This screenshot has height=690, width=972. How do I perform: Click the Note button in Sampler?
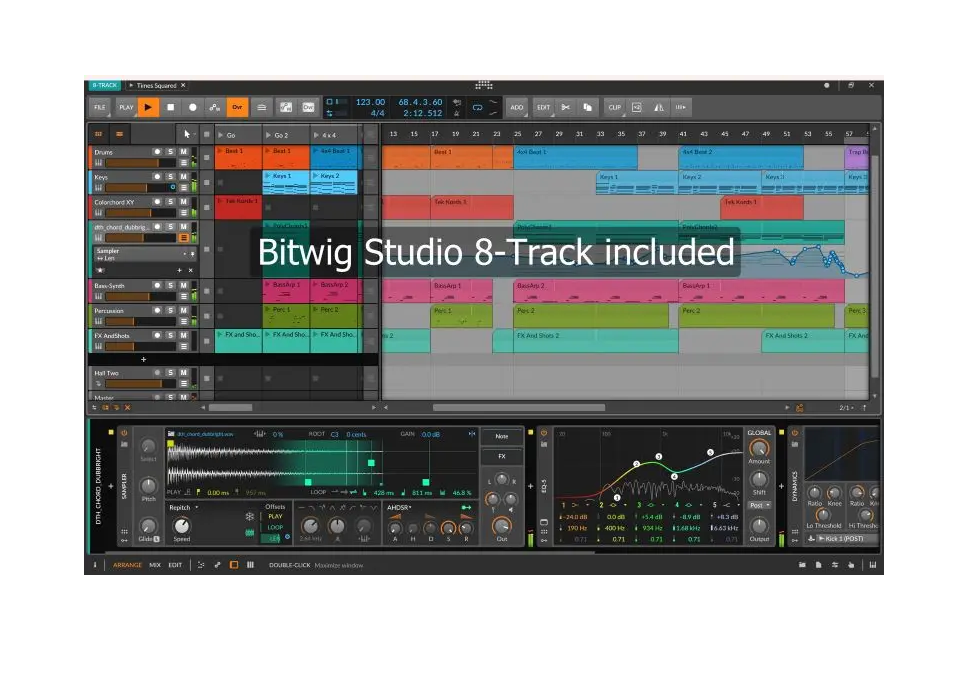[x=502, y=436]
